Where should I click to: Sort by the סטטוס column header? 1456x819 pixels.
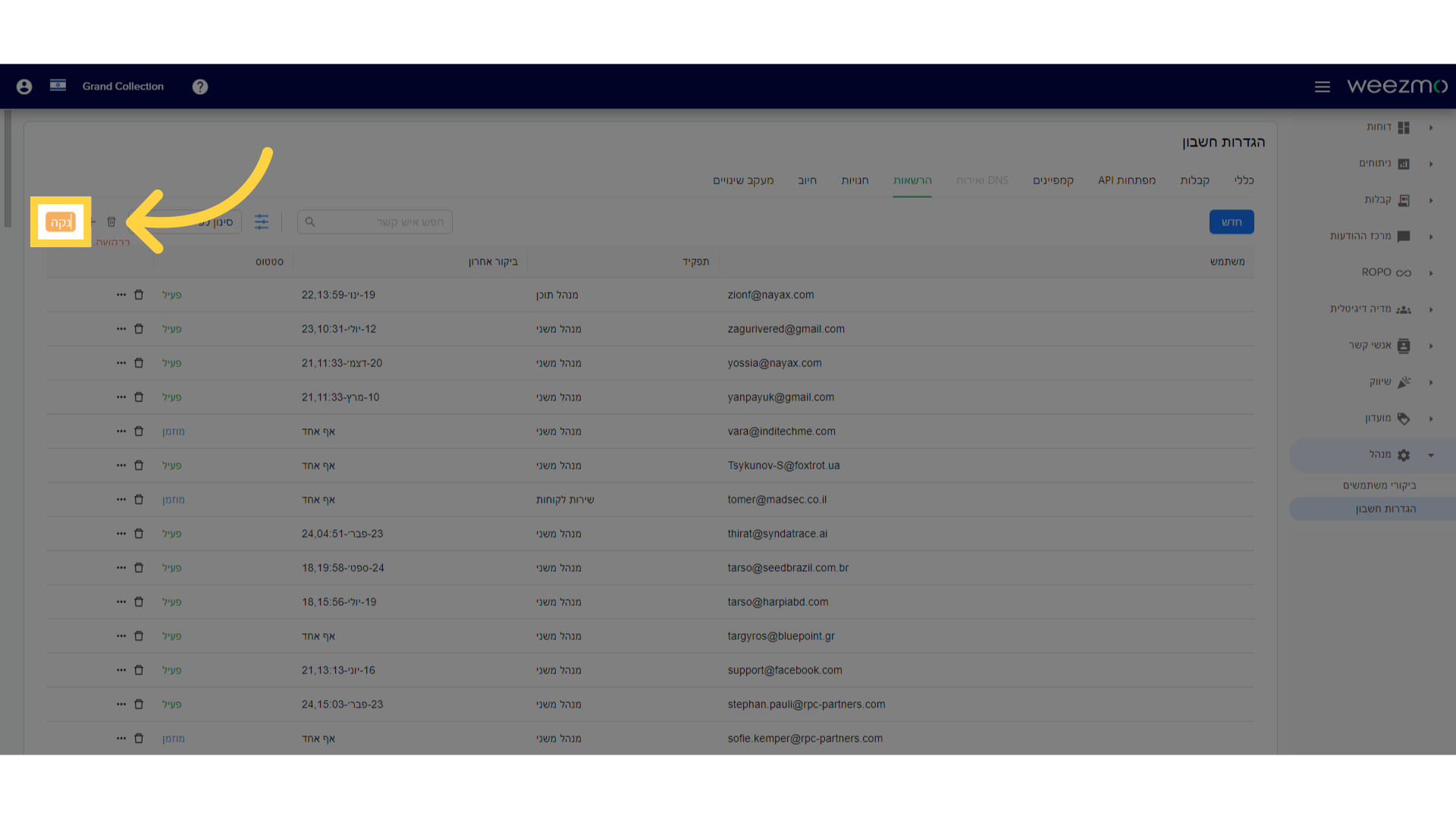click(x=269, y=262)
